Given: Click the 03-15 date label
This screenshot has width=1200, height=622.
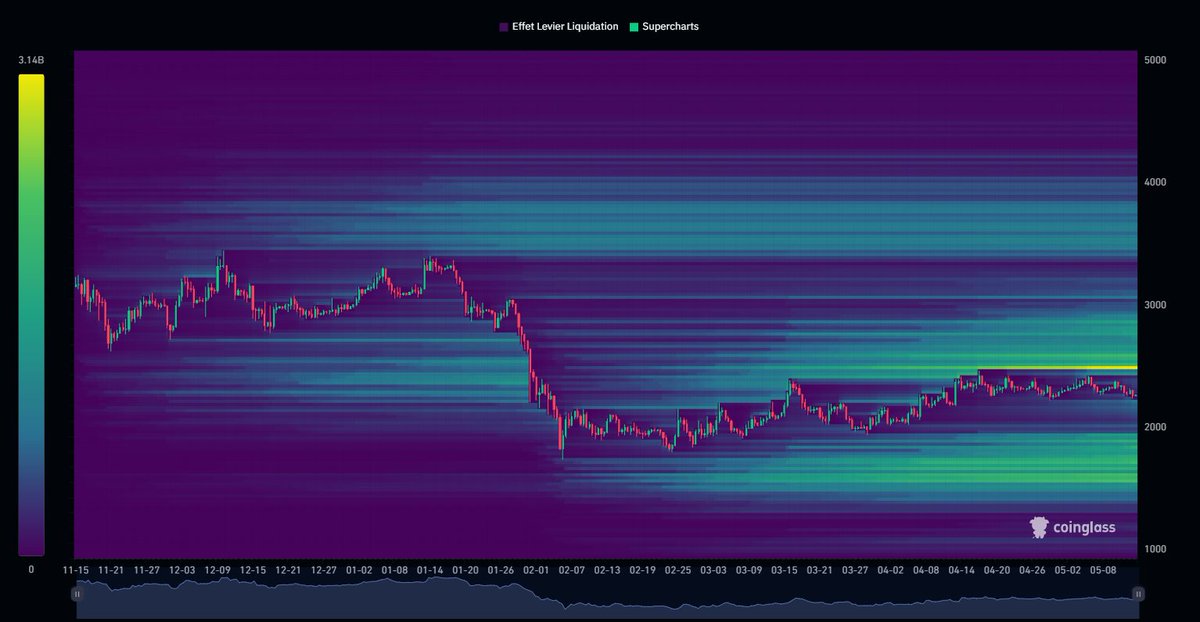Looking at the screenshot, I should click(x=785, y=570).
